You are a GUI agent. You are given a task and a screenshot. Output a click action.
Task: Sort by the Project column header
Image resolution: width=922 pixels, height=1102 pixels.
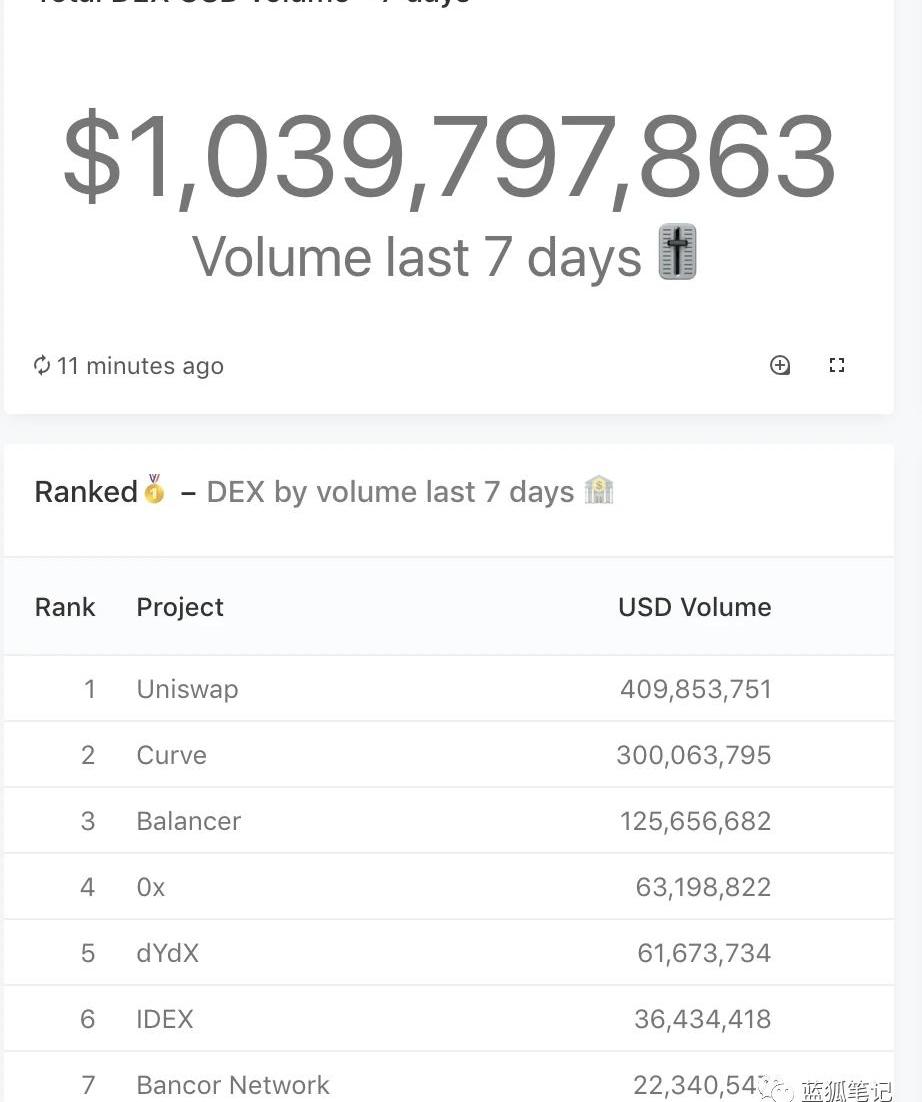coord(180,607)
